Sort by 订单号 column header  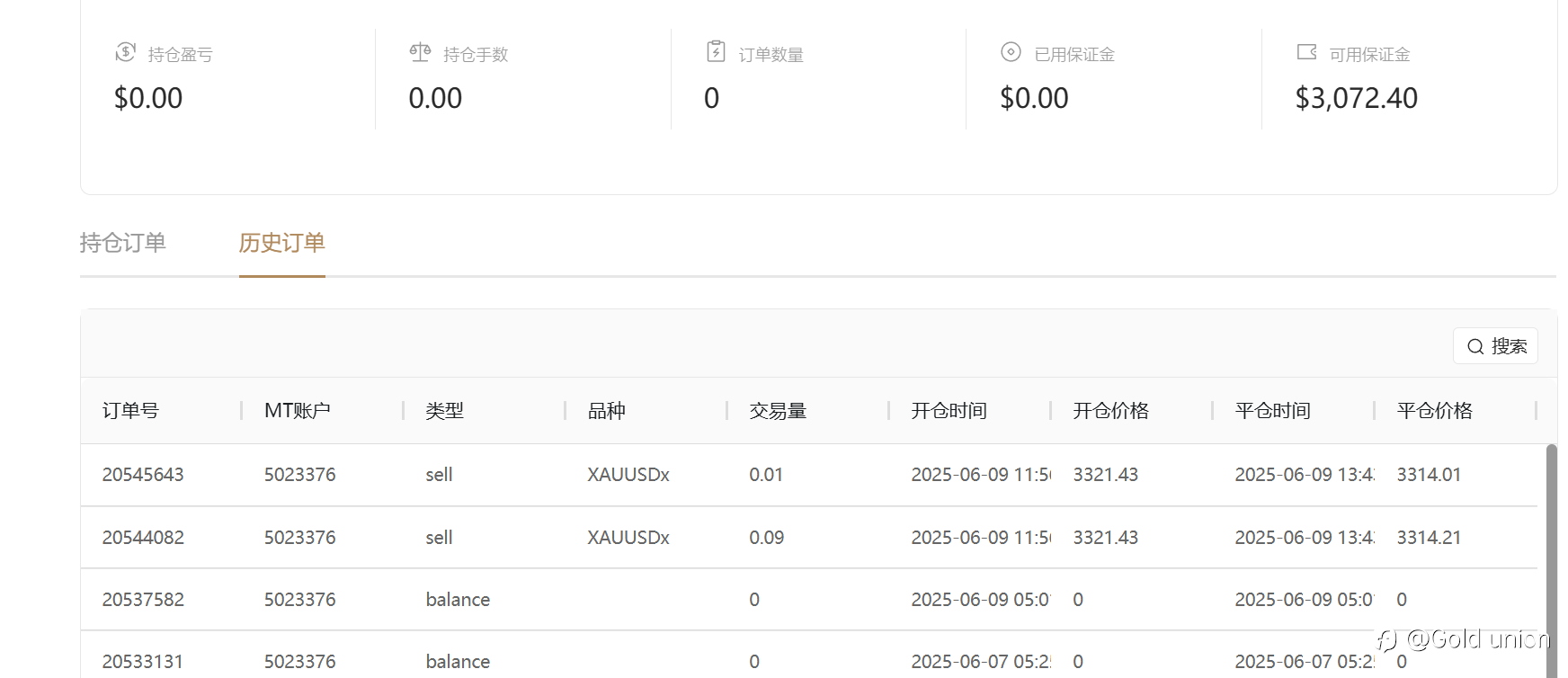click(x=130, y=411)
